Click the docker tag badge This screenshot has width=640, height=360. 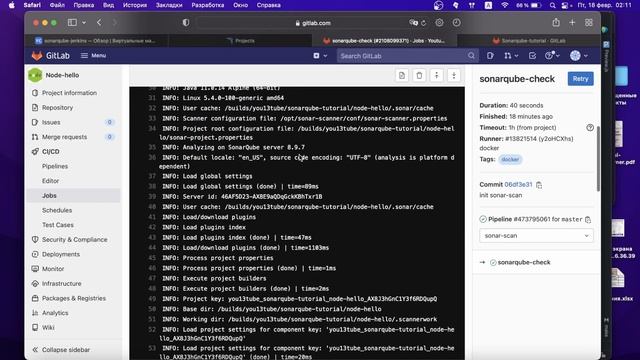click(510, 159)
